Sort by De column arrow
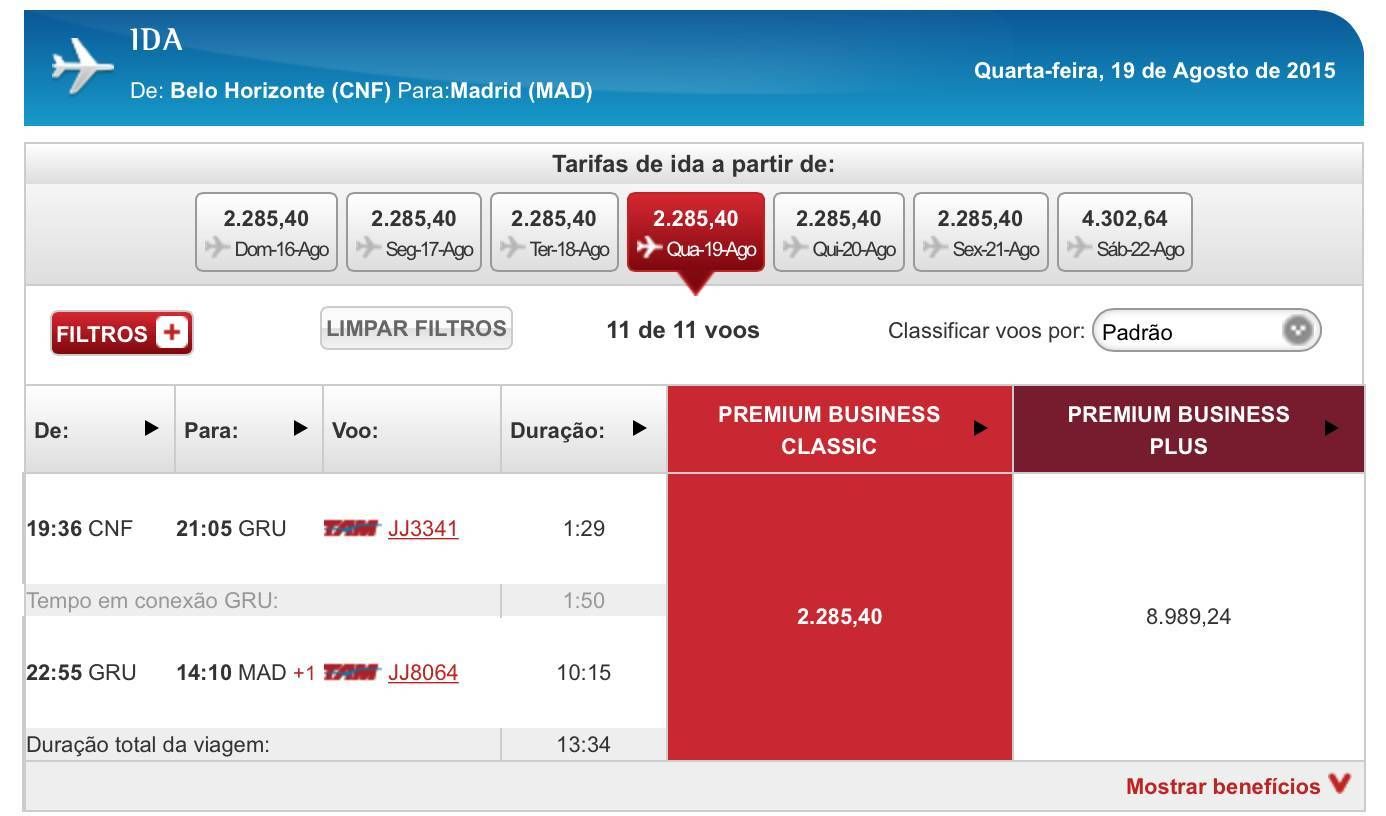Image resolution: width=1386 pixels, height=816 pixels. pyautogui.click(x=151, y=428)
